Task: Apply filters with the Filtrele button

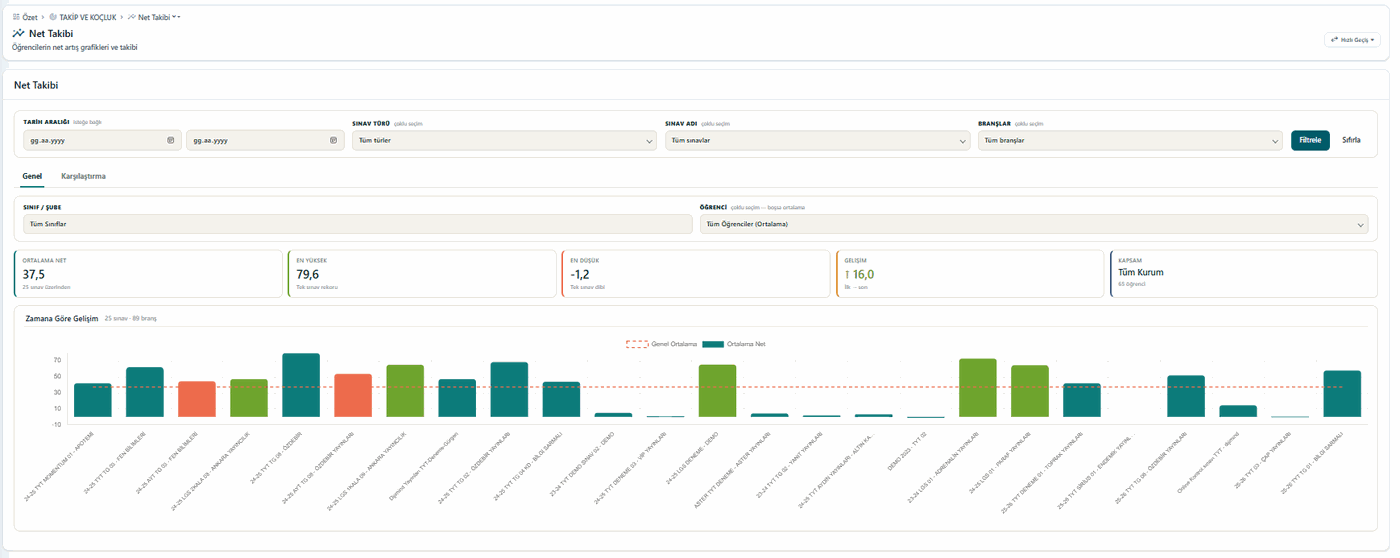Action: tap(1310, 140)
